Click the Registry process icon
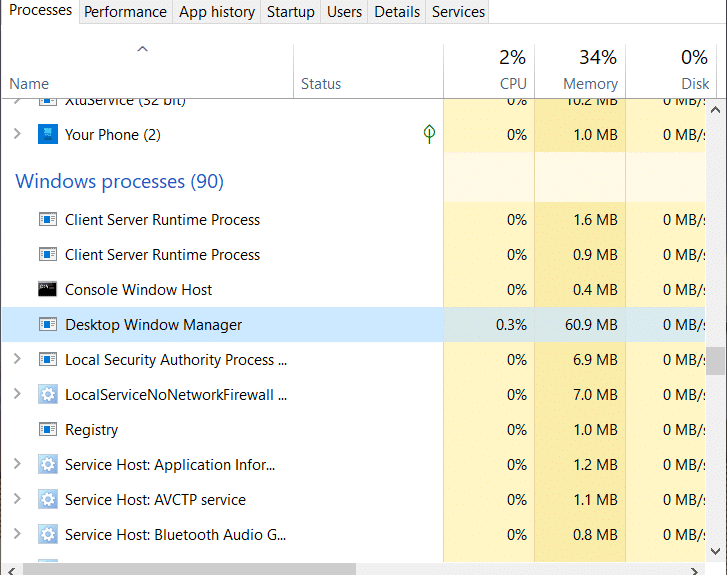Screen dimensions: 727x575 pos(47,430)
